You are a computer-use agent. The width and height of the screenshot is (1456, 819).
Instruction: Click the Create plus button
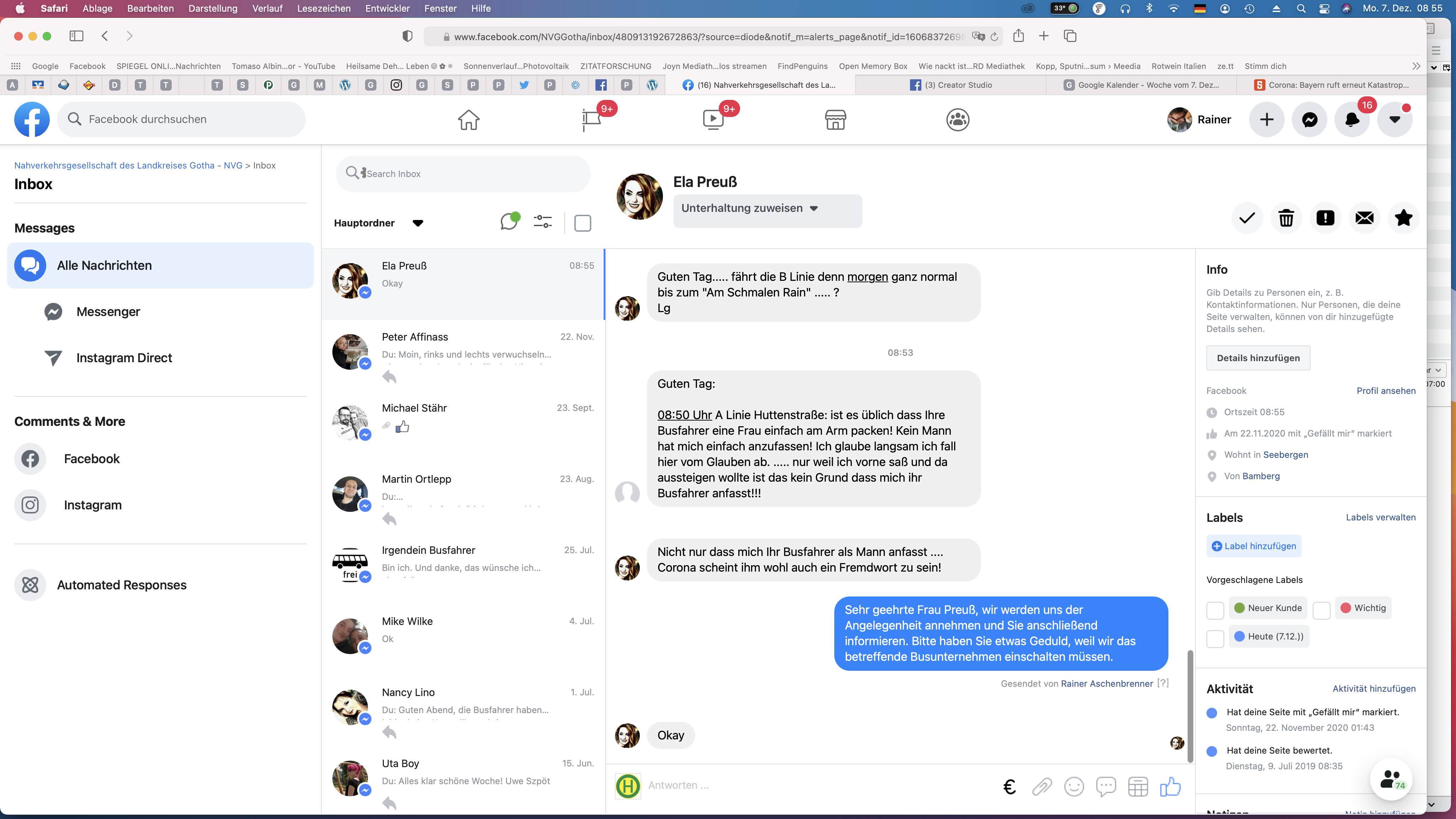pos(1267,120)
